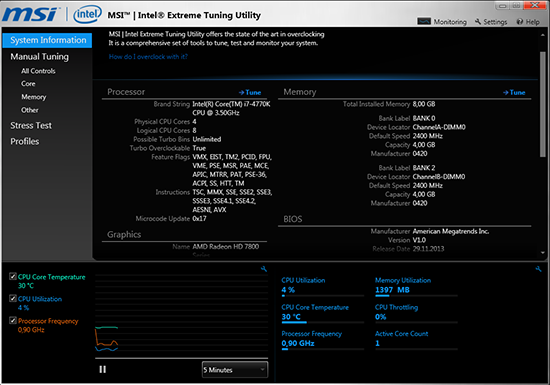This screenshot has width=550, height=385.
Task: Click the monitor values panel wrench icon
Action: (x=538, y=269)
